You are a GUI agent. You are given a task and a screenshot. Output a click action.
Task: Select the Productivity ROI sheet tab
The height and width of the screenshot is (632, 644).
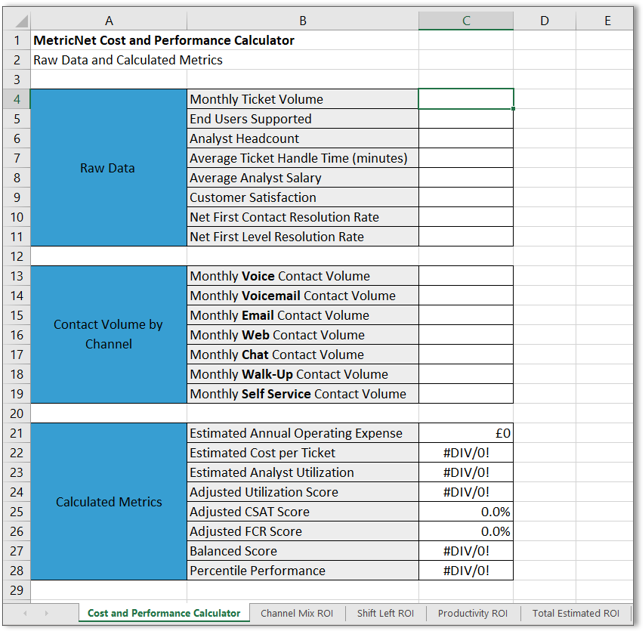click(x=471, y=613)
